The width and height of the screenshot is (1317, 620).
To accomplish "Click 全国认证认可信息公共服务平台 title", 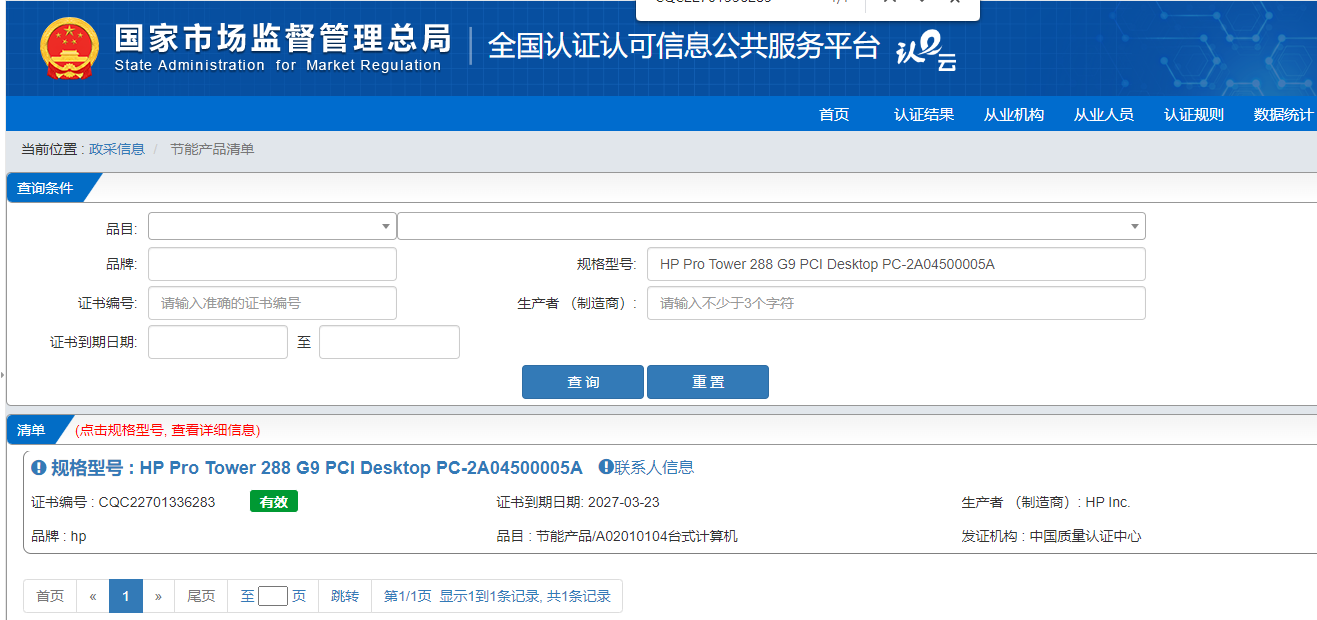I will pyautogui.click(x=684, y=46).
